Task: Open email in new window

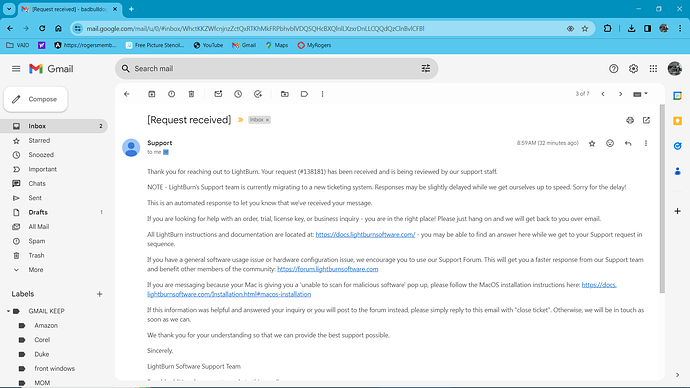Action: point(646,120)
